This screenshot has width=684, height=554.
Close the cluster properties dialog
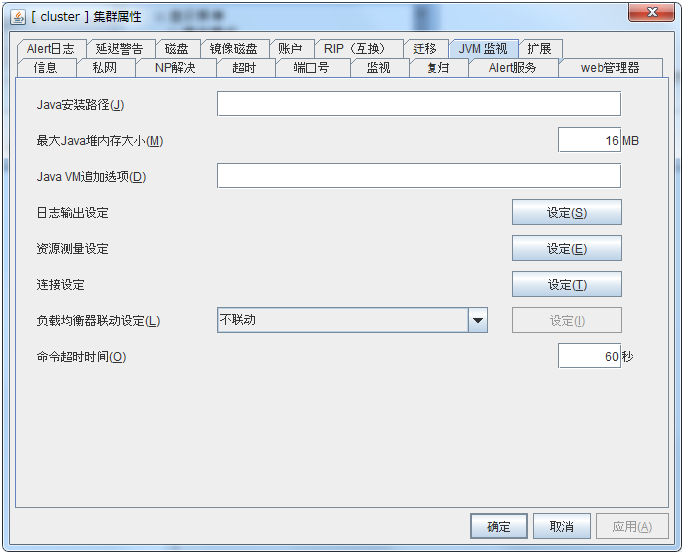651,12
